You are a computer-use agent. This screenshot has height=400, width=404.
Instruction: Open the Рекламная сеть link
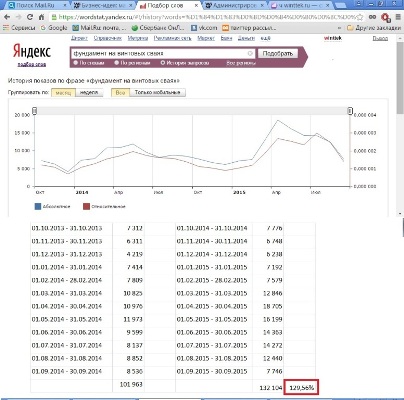[173, 38]
